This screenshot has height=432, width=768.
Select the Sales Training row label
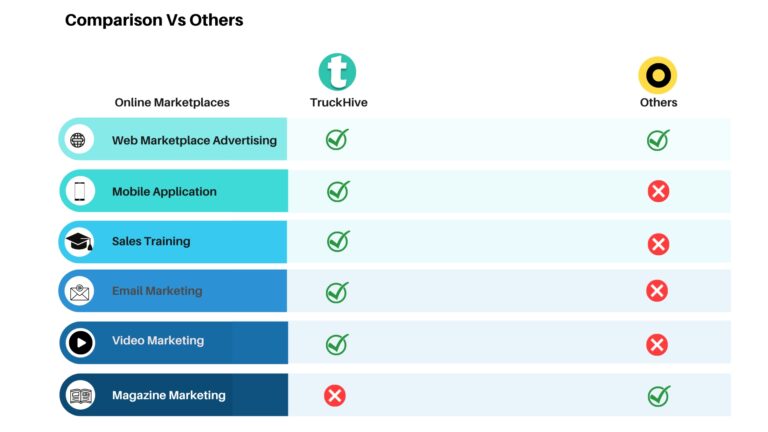151,241
